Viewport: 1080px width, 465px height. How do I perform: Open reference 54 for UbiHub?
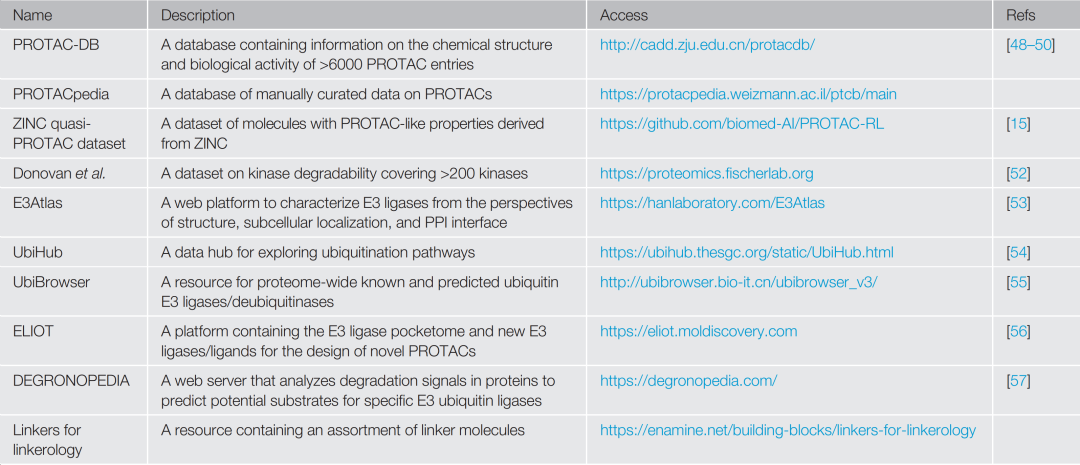click(x=1018, y=252)
